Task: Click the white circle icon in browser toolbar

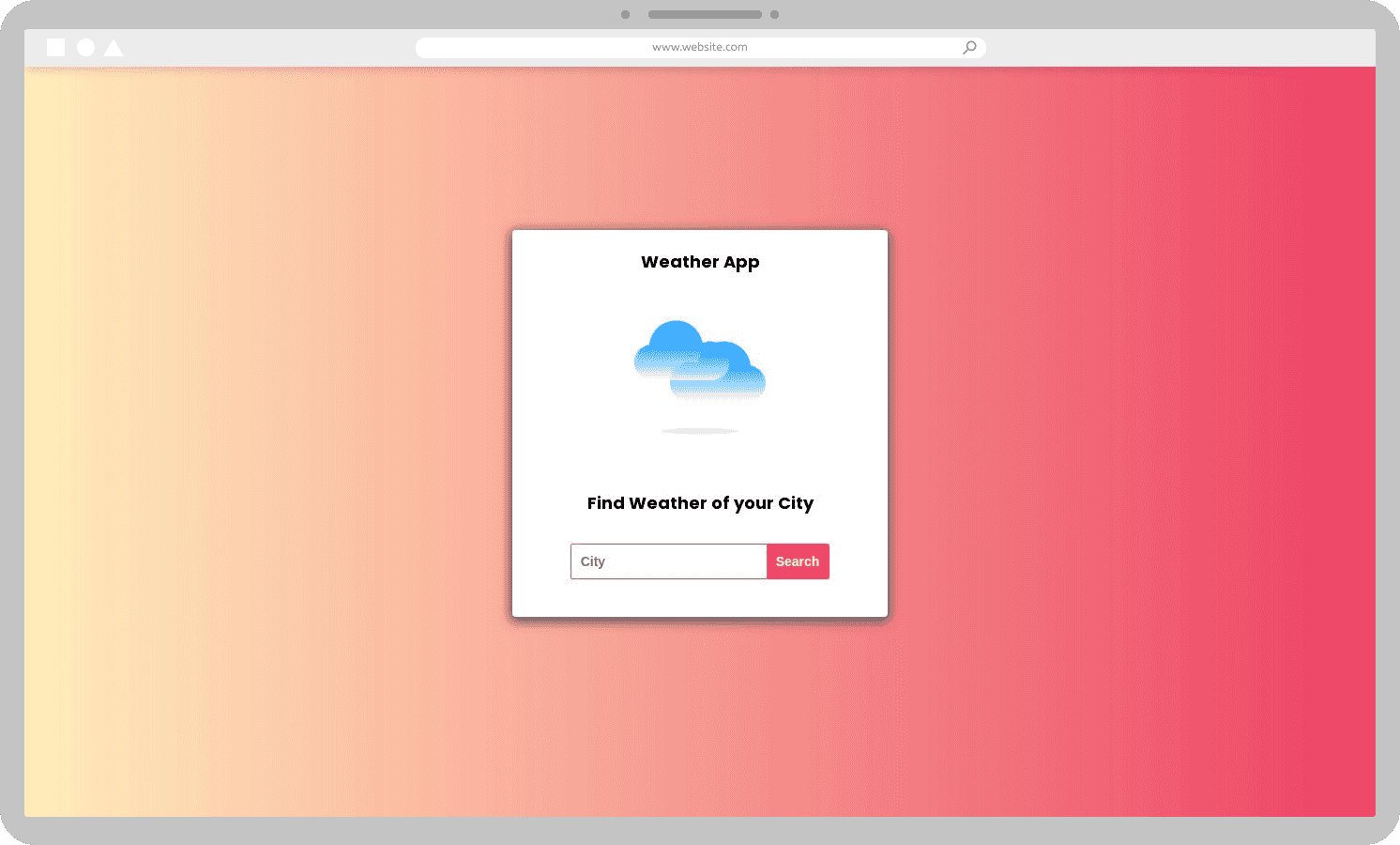Action: pos(85,47)
